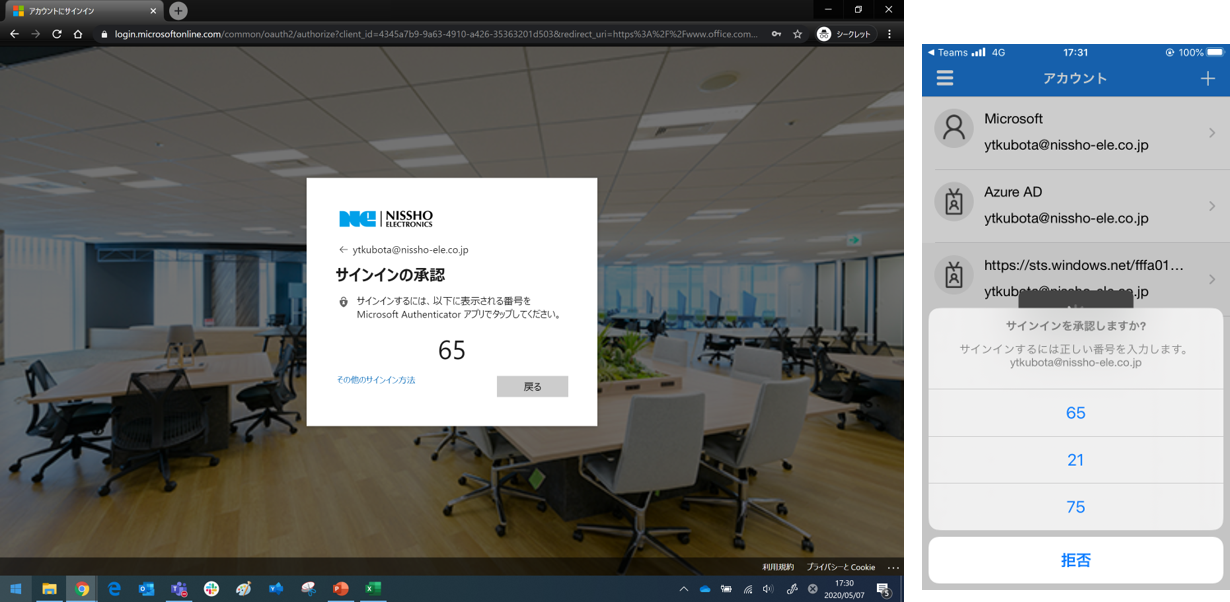Tap number 21 in the approval prompt
This screenshot has width=1230, height=602.
[1076, 460]
